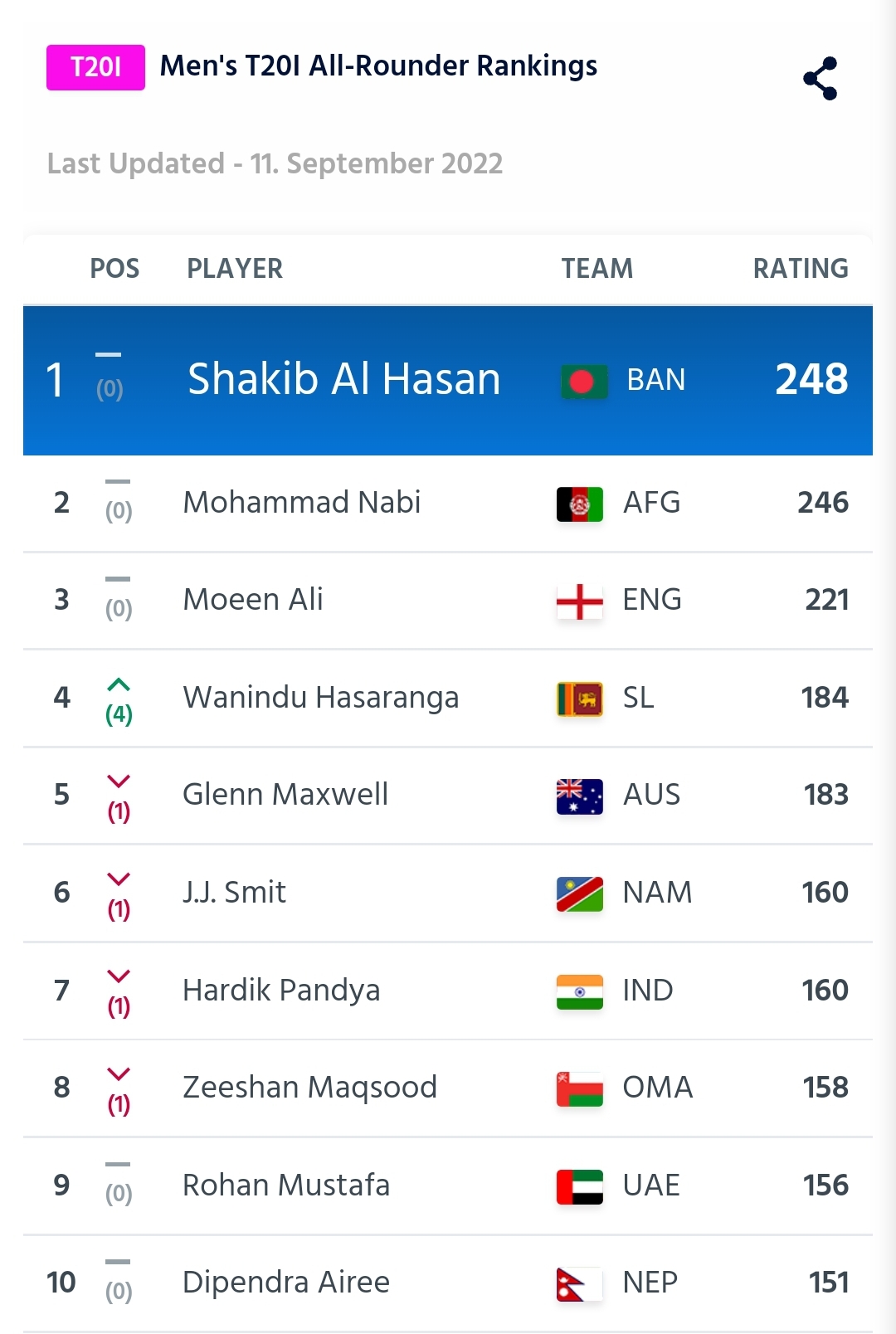Image resolution: width=896 pixels, height=1334 pixels.
Task: Select the pink T20I format badge
Action: 95,67
